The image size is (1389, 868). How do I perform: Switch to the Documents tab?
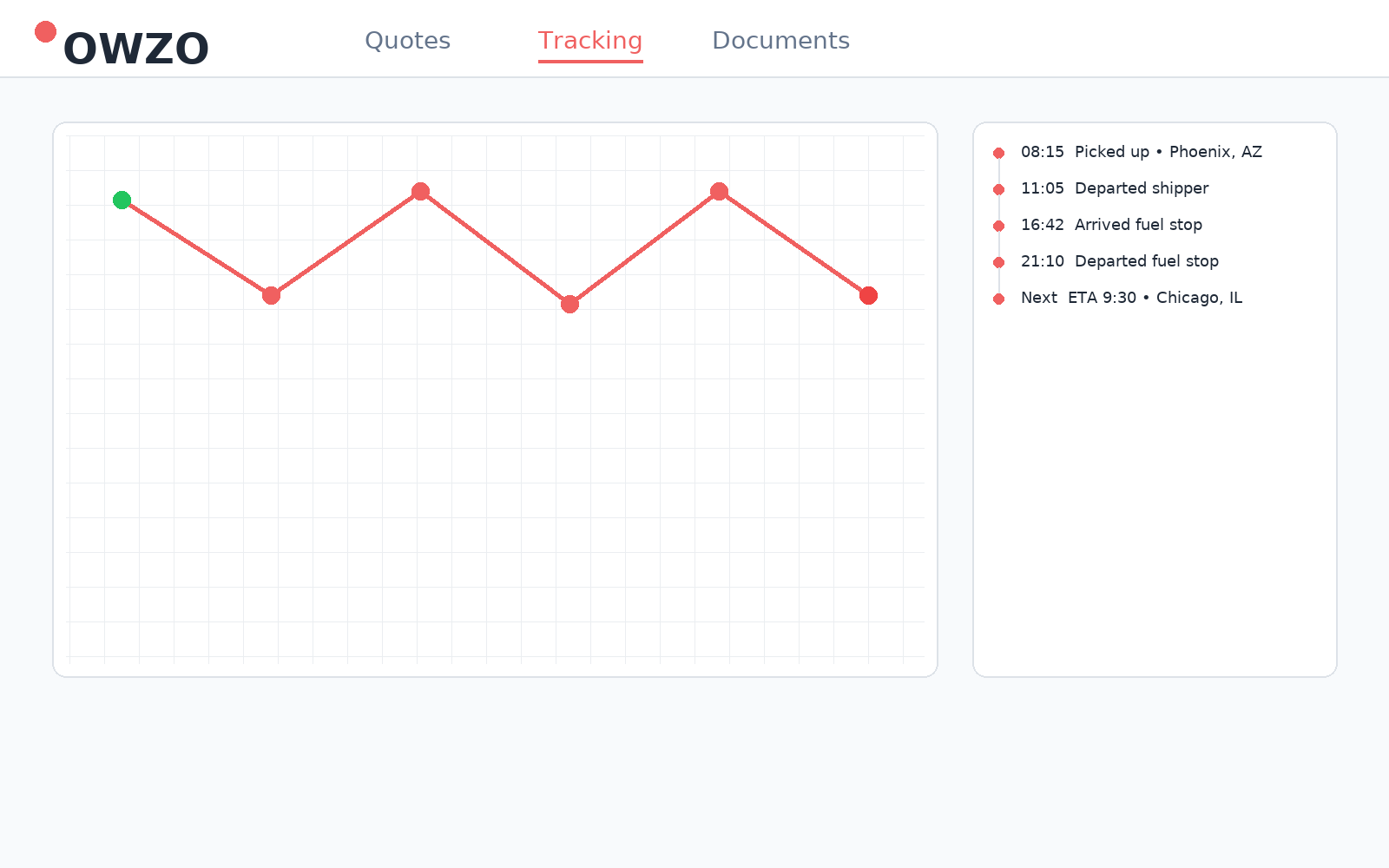pyautogui.click(x=780, y=41)
